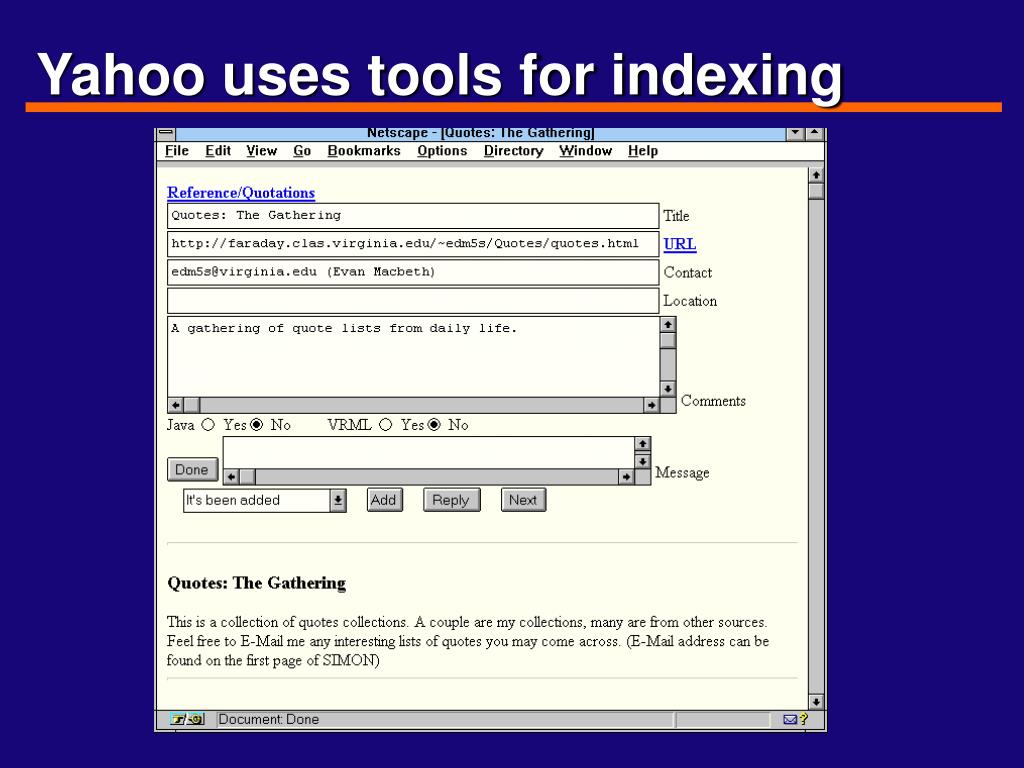The image size is (1024, 768).
Task: Click Comments box scroll up arrow
Action: (667, 325)
